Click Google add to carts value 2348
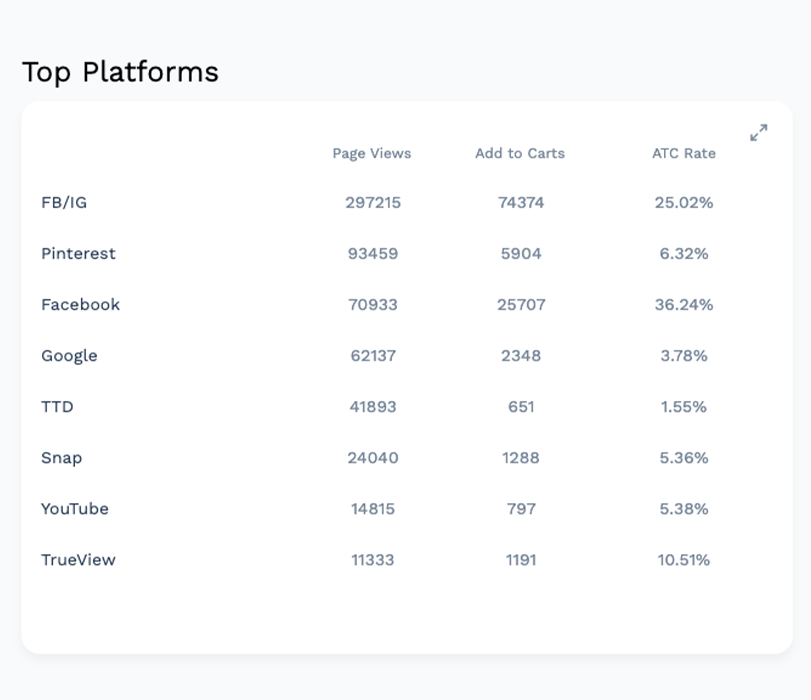Viewport: 811px width, 700px height. point(521,355)
